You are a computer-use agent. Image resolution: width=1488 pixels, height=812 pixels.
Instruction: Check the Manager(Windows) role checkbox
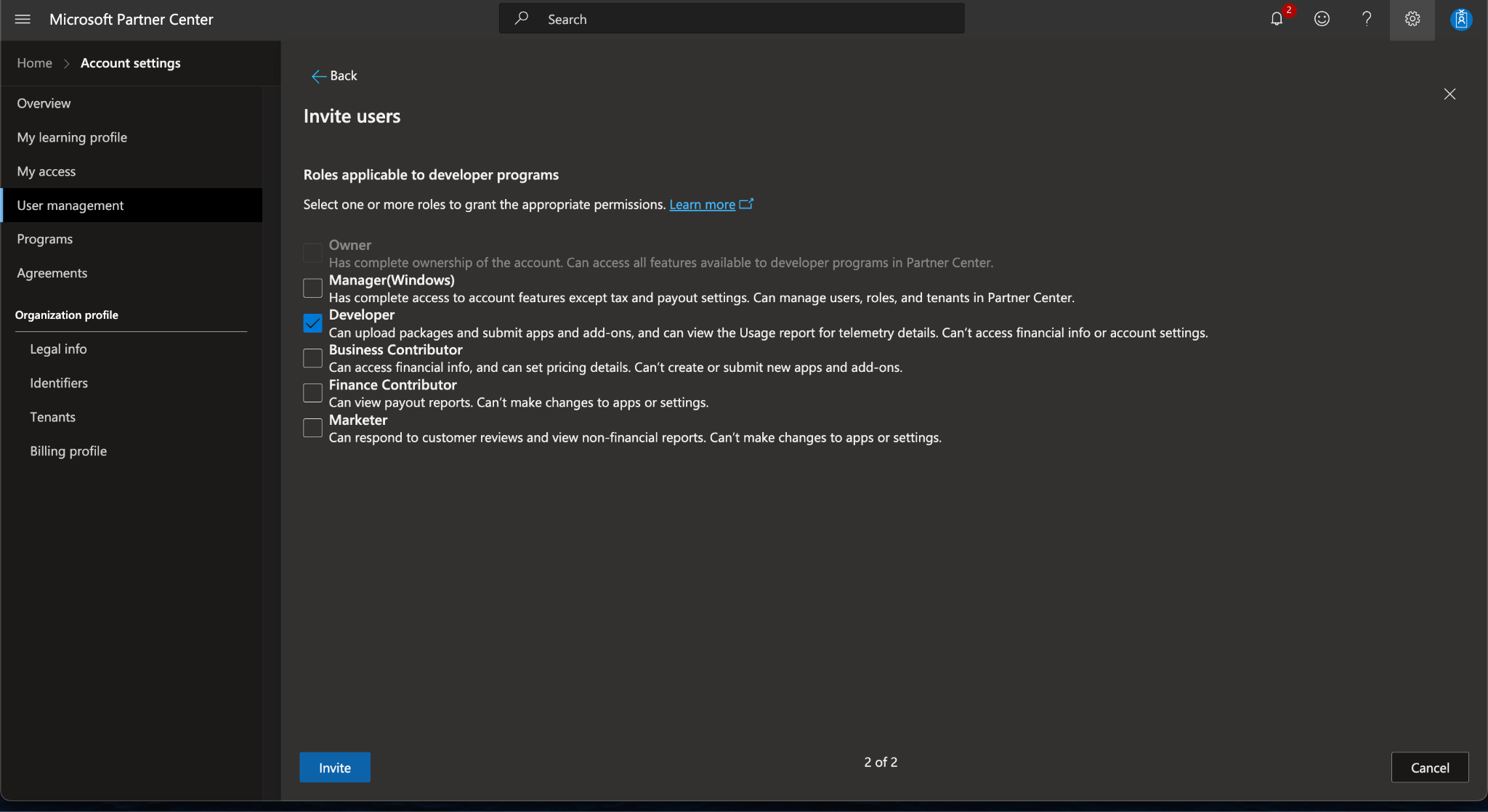312,288
